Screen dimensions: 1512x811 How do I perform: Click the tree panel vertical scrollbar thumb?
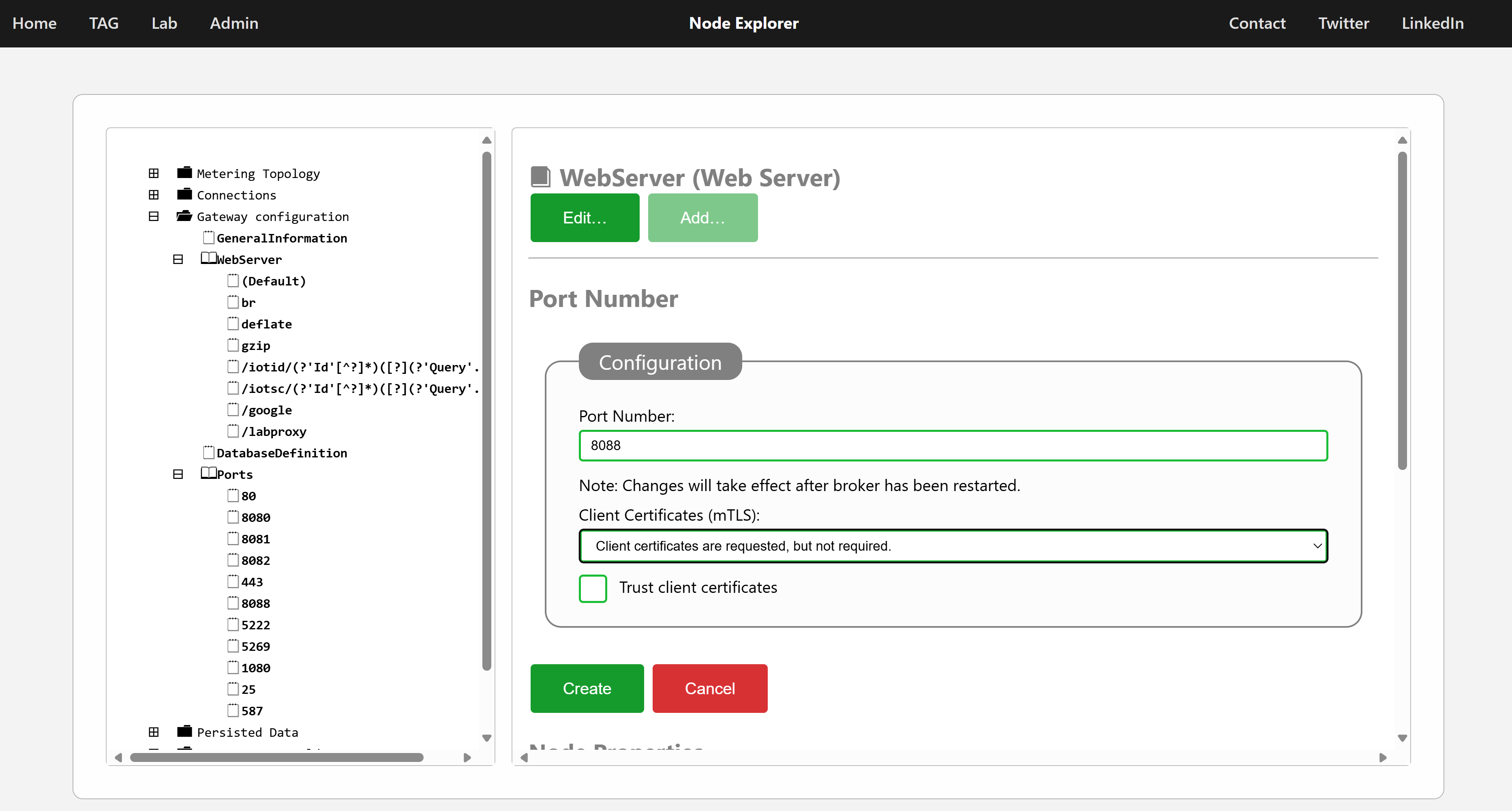click(x=486, y=411)
